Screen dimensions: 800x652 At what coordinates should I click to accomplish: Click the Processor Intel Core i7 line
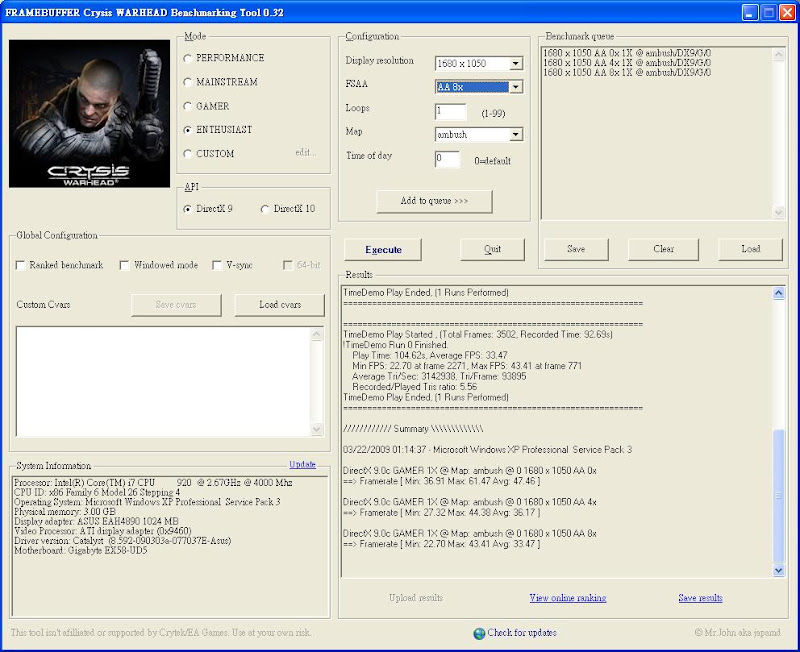coord(153,483)
